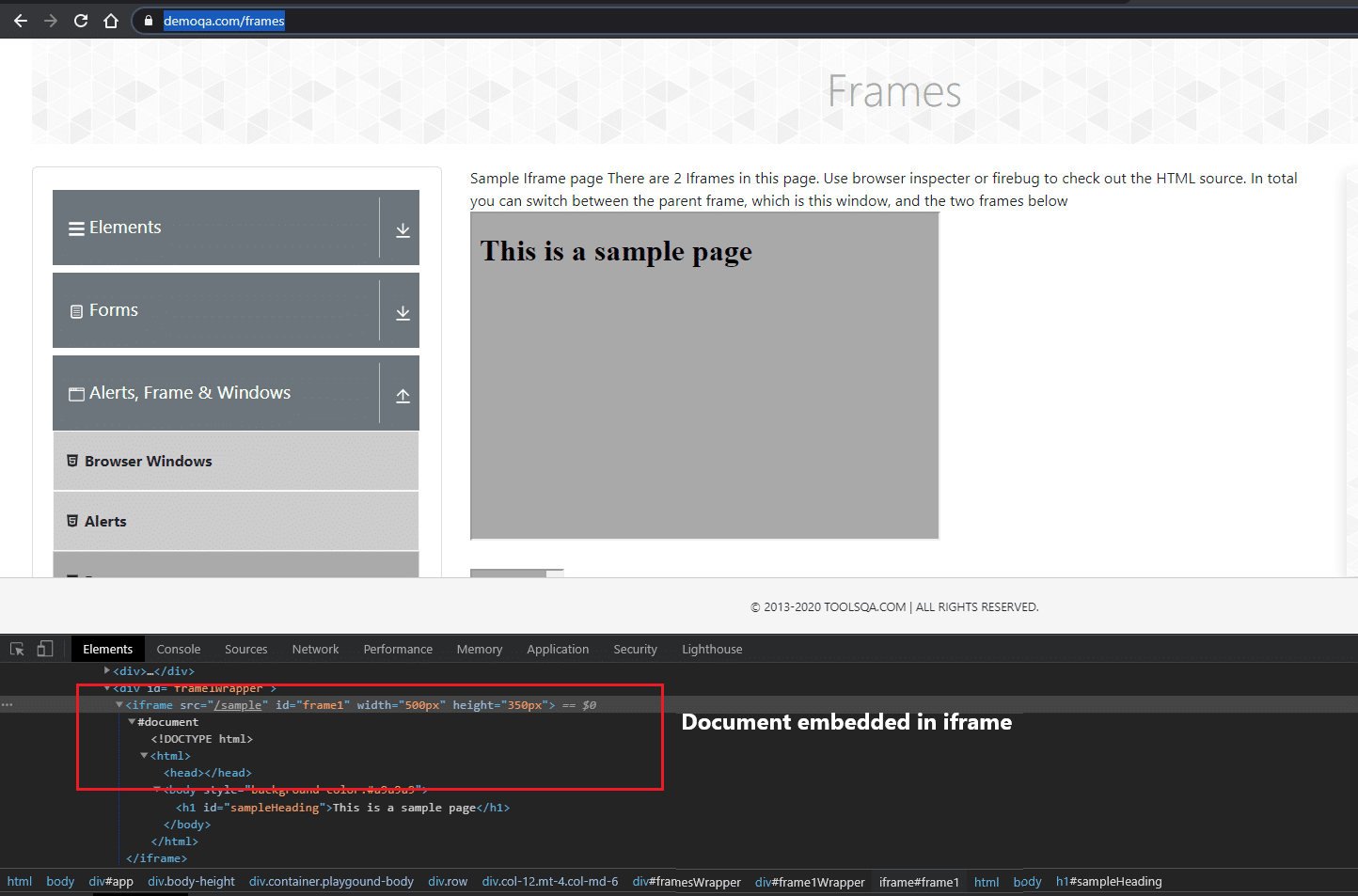Select the <head></head> DOM line
Image resolution: width=1358 pixels, height=896 pixels.
coord(208,773)
